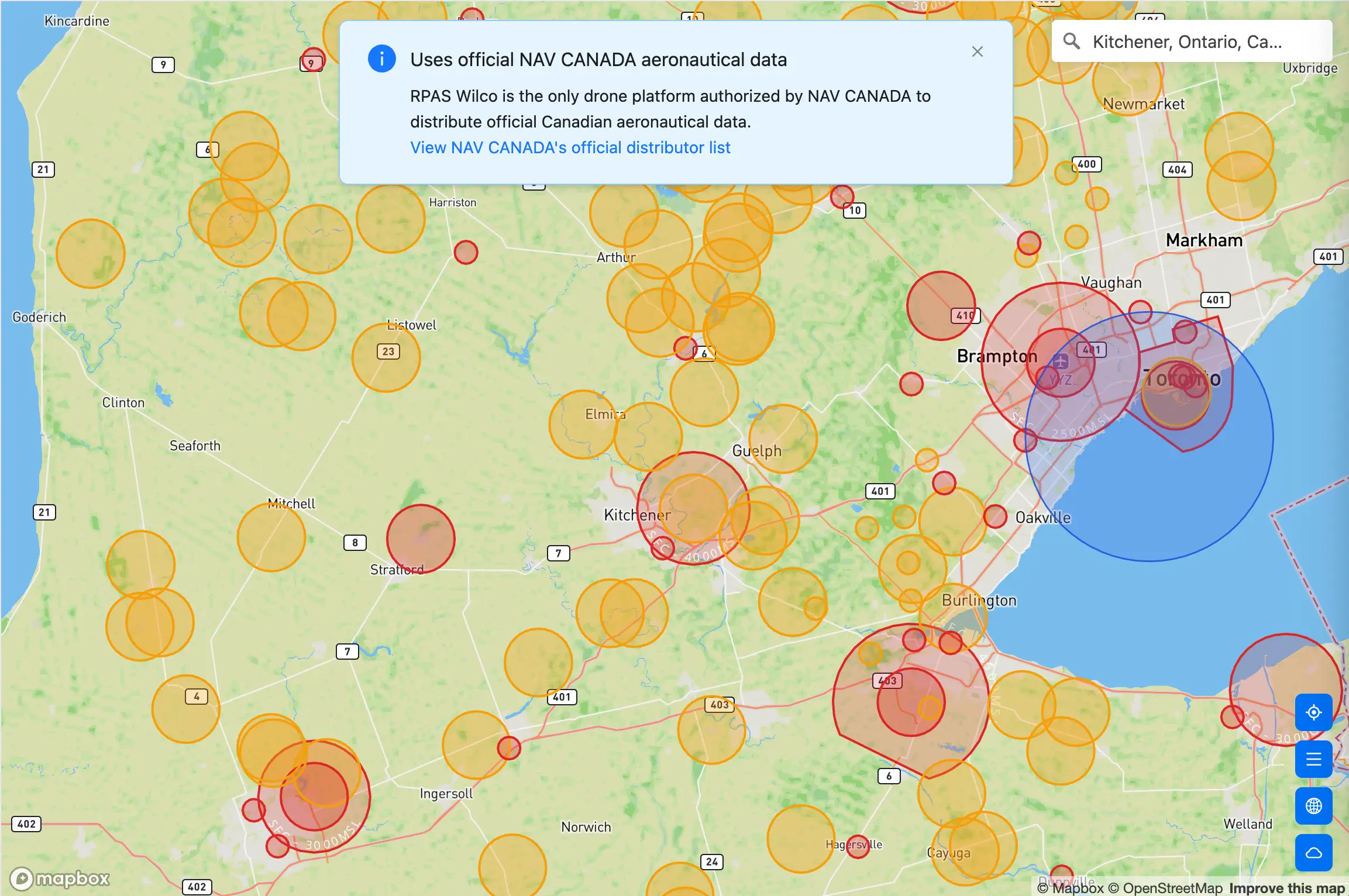Click the Improve this map link
The width and height of the screenshot is (1349, 896).
[x=1287, y=888]
